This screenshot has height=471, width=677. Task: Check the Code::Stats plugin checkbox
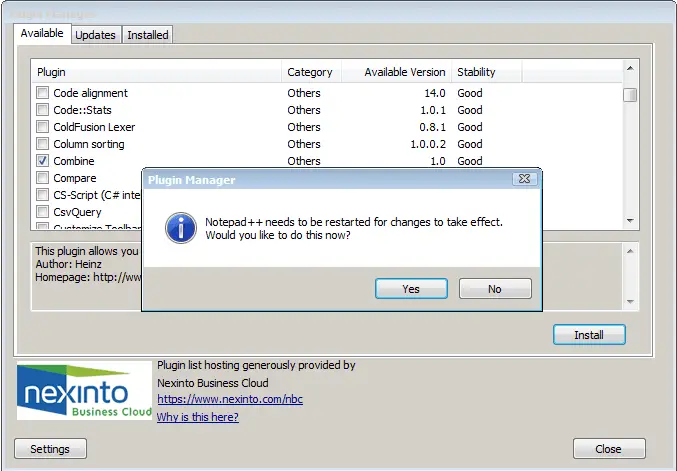pos(42,110)
